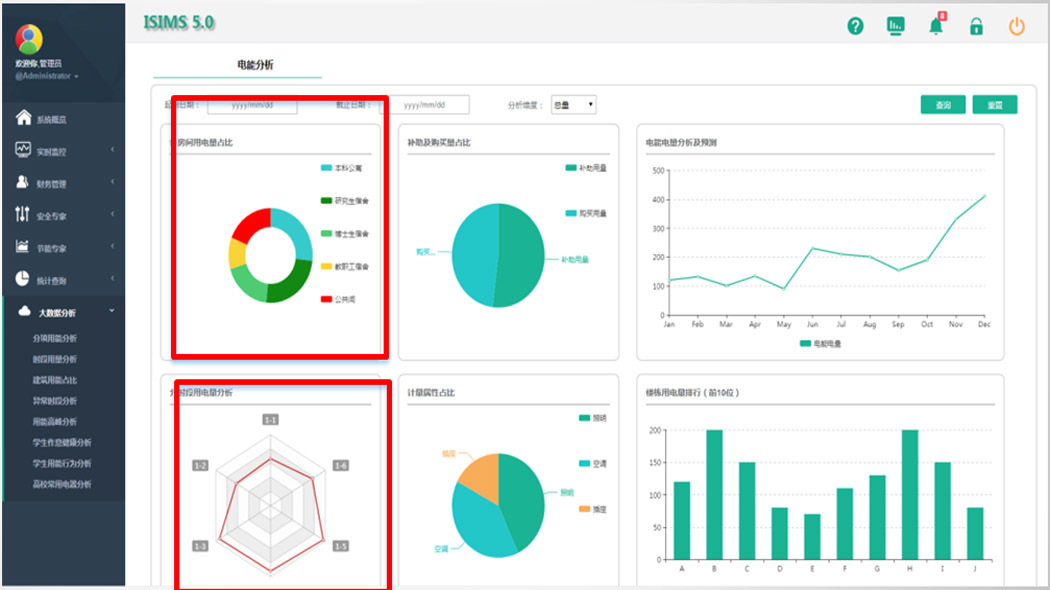Open the notification bell with red badge
Screen dimensions: 1050x590
(x=936, y=25)
